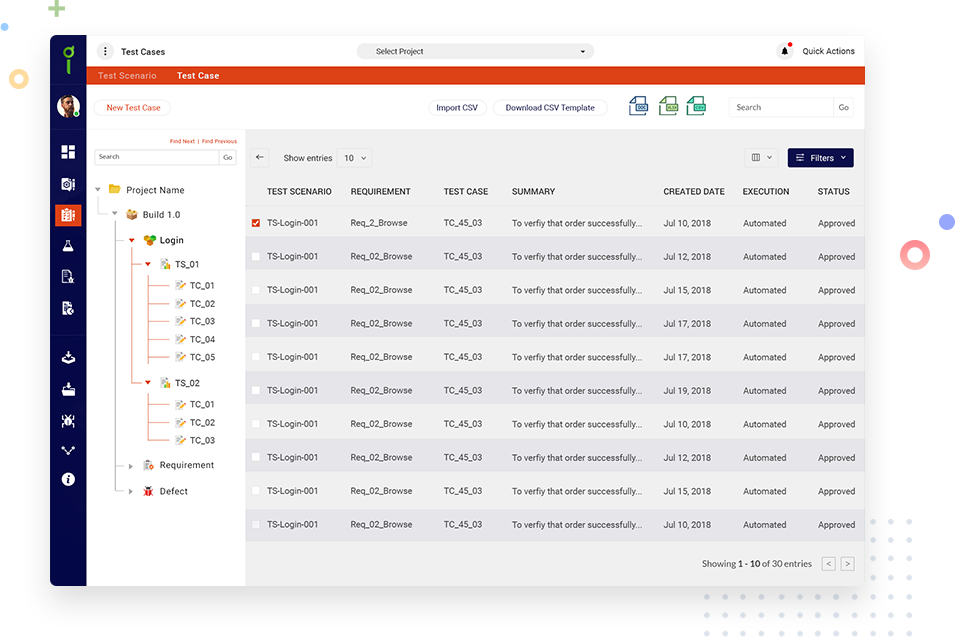Screen dimensions: 955x637
Task: Click the Find Previous link
Action: [219, 141]
